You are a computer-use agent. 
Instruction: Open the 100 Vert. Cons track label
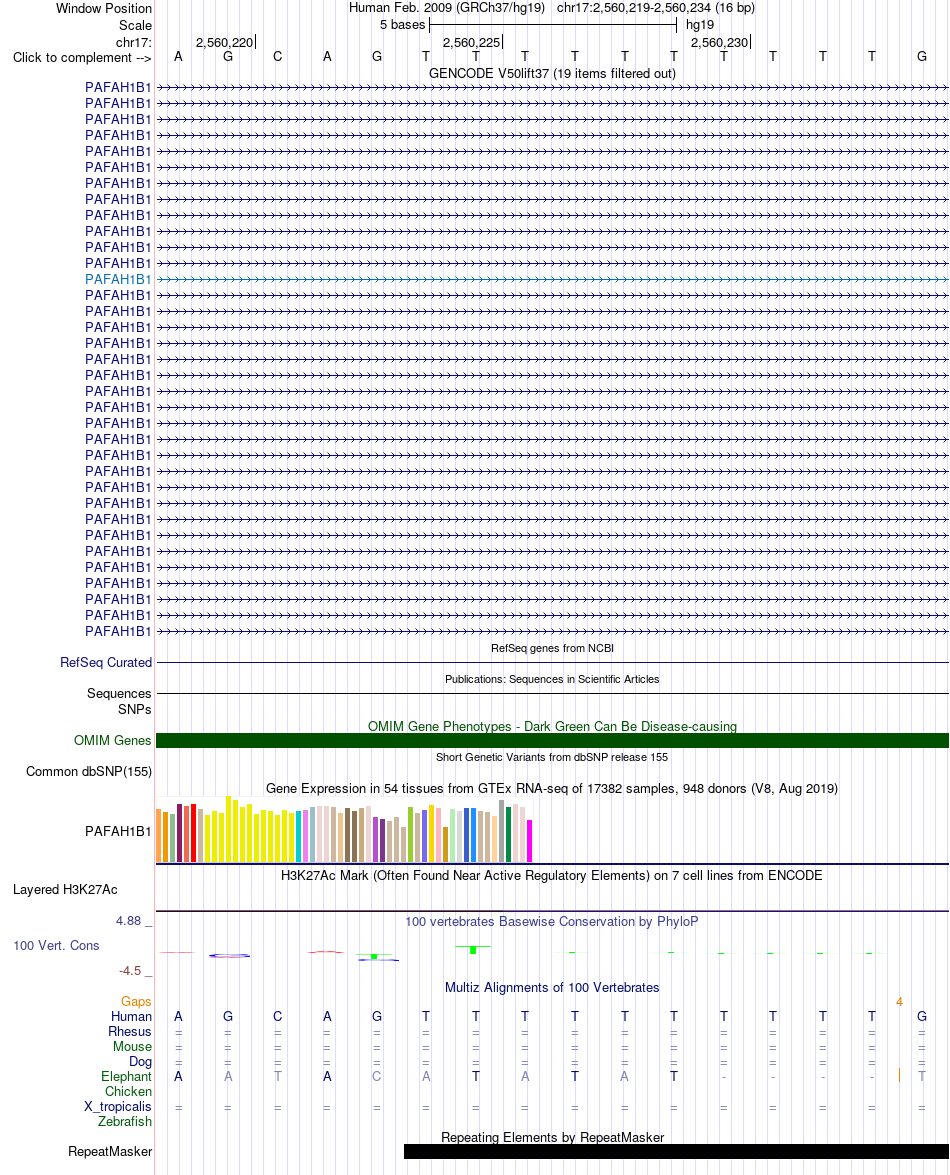(x=56, y=946)
